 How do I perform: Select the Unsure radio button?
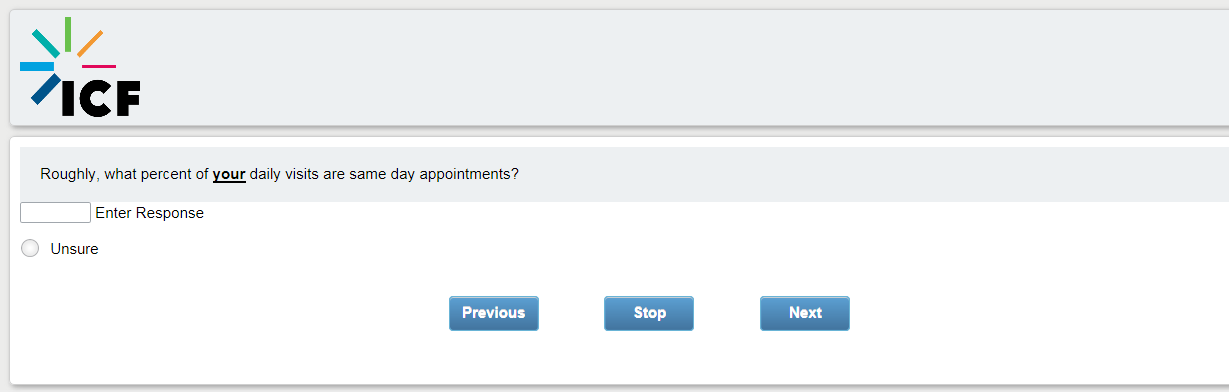coord(30,248)
